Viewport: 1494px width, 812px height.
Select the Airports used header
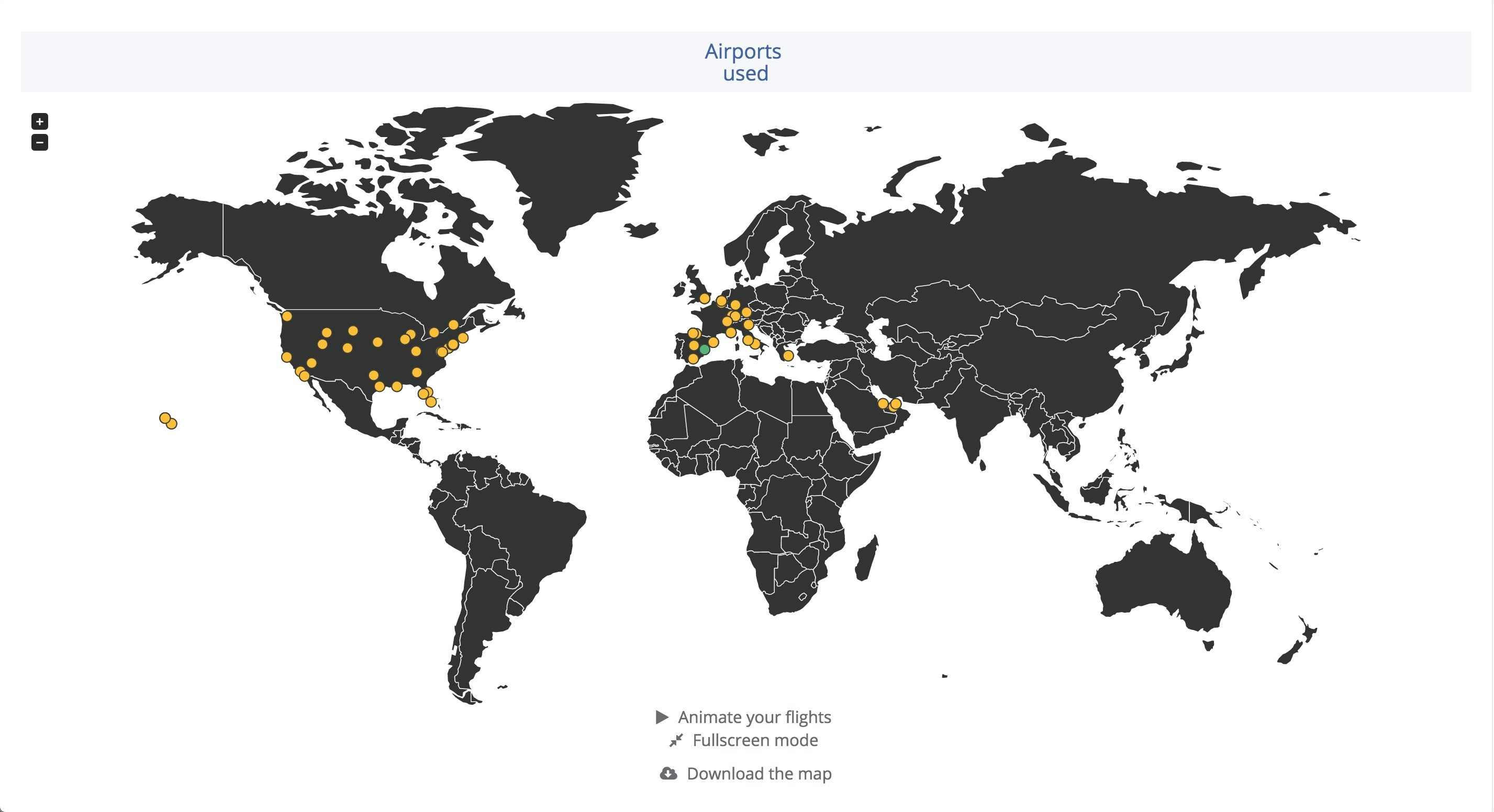(745, 62)
